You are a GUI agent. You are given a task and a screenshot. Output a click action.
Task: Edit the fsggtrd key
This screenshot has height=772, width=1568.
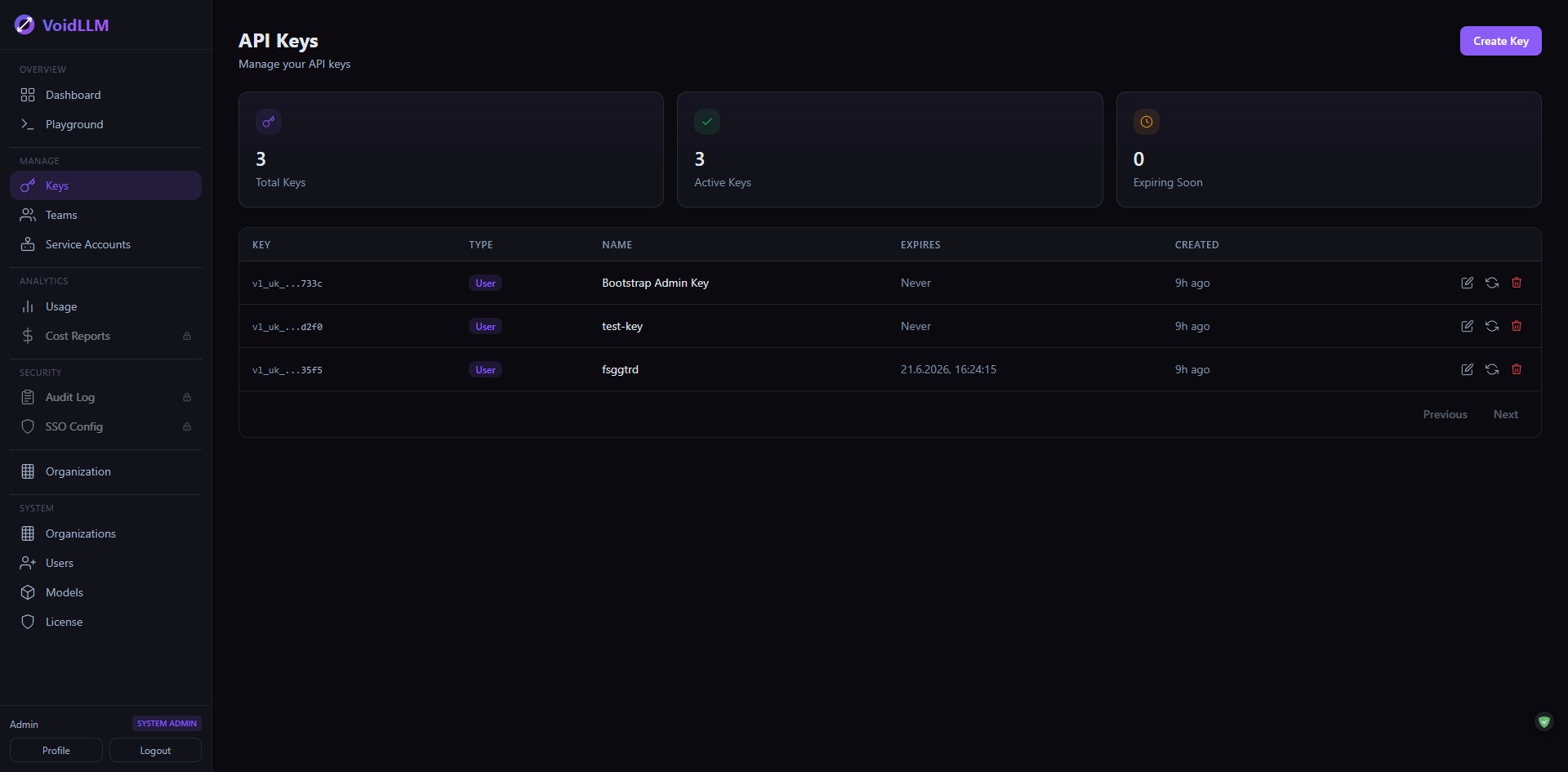[1467, 369]
